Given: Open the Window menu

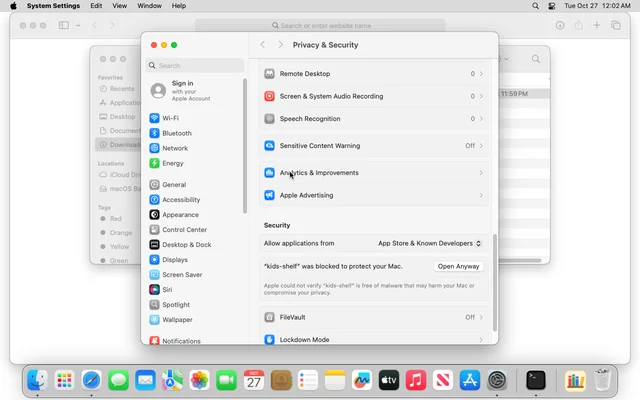Looking at the screenshot, I should coord(149,6).
